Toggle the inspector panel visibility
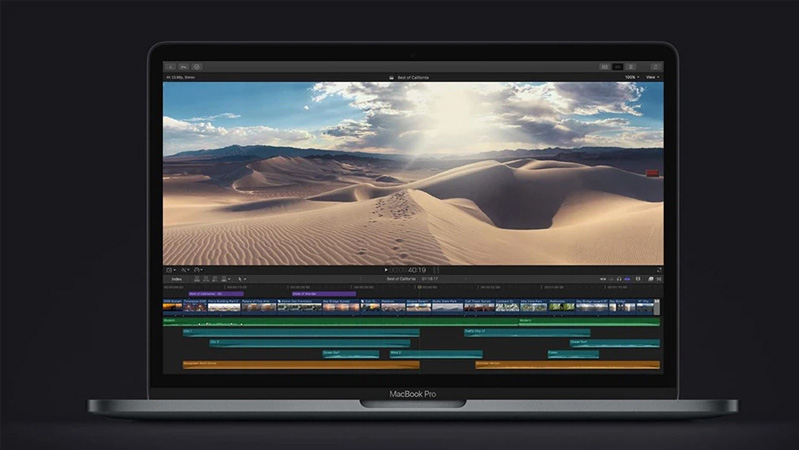Screen dimensions: 799x450 pos(631,67)
